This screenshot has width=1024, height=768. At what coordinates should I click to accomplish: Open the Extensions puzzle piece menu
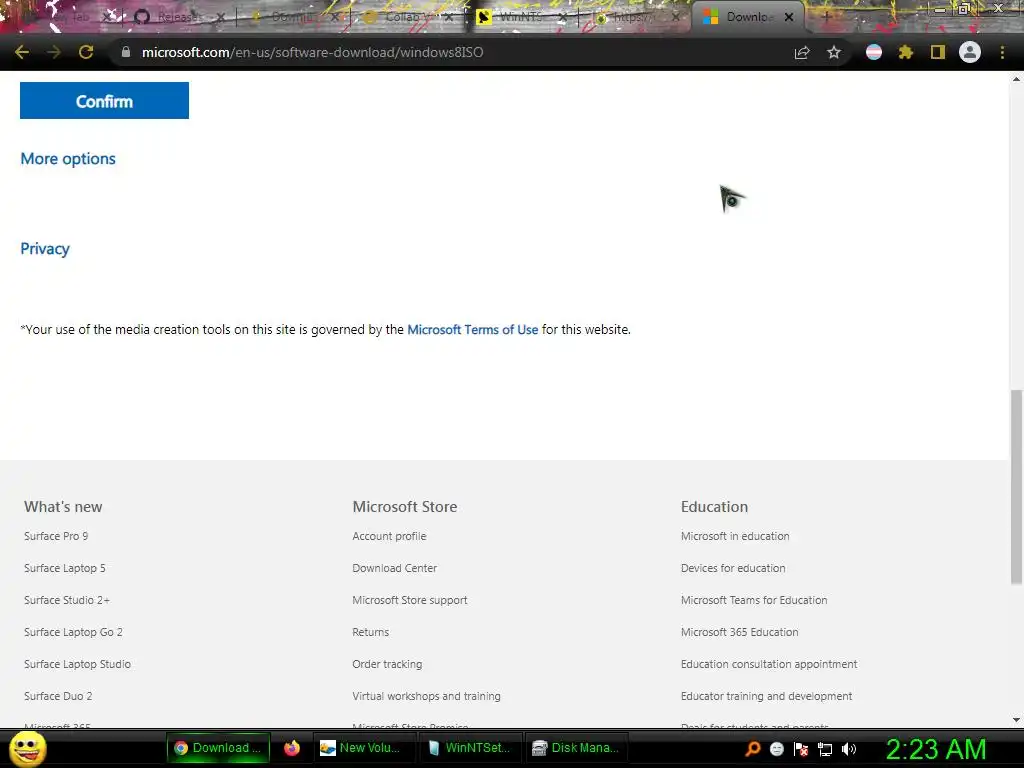coord(906,52)
